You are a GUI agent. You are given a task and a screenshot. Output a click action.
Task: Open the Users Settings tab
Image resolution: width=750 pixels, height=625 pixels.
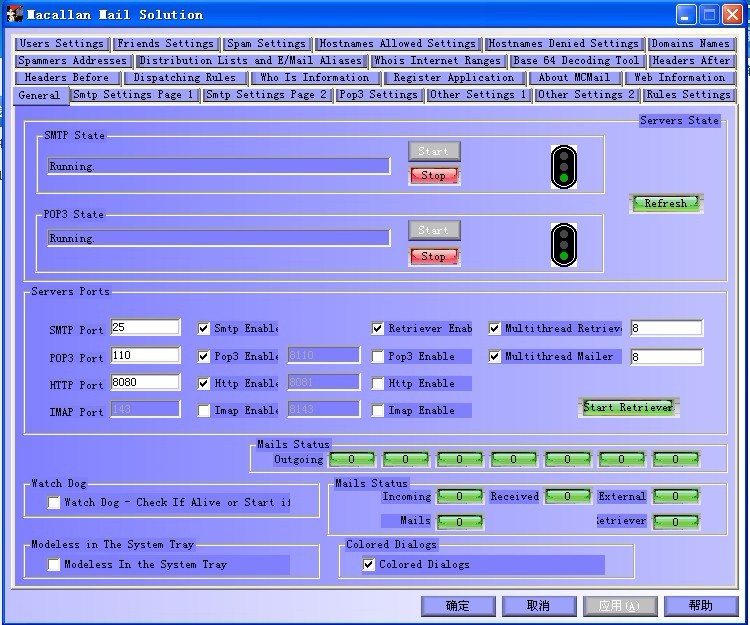(x=62, y=44)
